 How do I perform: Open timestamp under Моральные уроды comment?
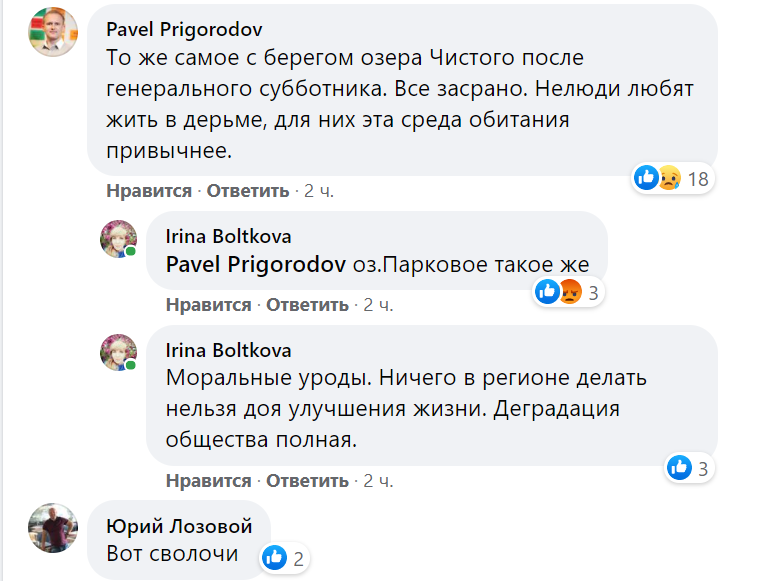click(378, 481)
